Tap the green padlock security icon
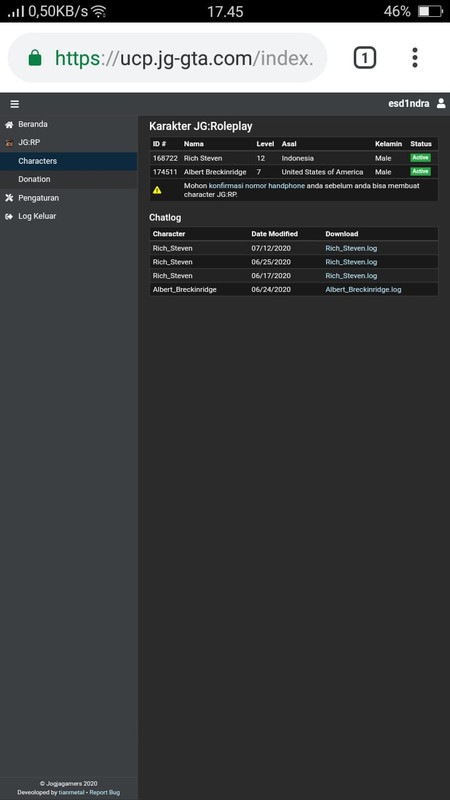The height and width of the screenshot is (800, 450). tap(35, 58)
